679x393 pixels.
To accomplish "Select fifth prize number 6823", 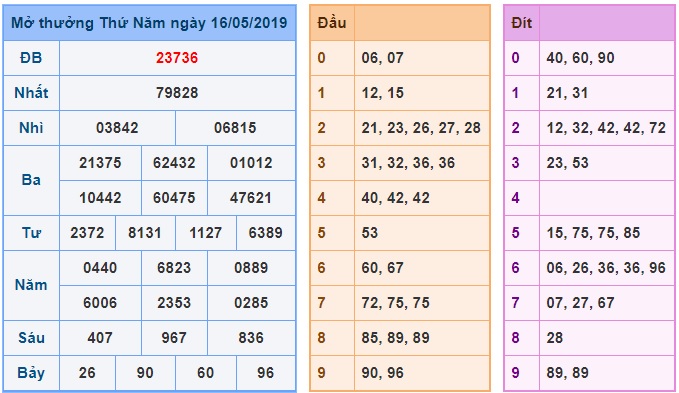I will 174,268.
